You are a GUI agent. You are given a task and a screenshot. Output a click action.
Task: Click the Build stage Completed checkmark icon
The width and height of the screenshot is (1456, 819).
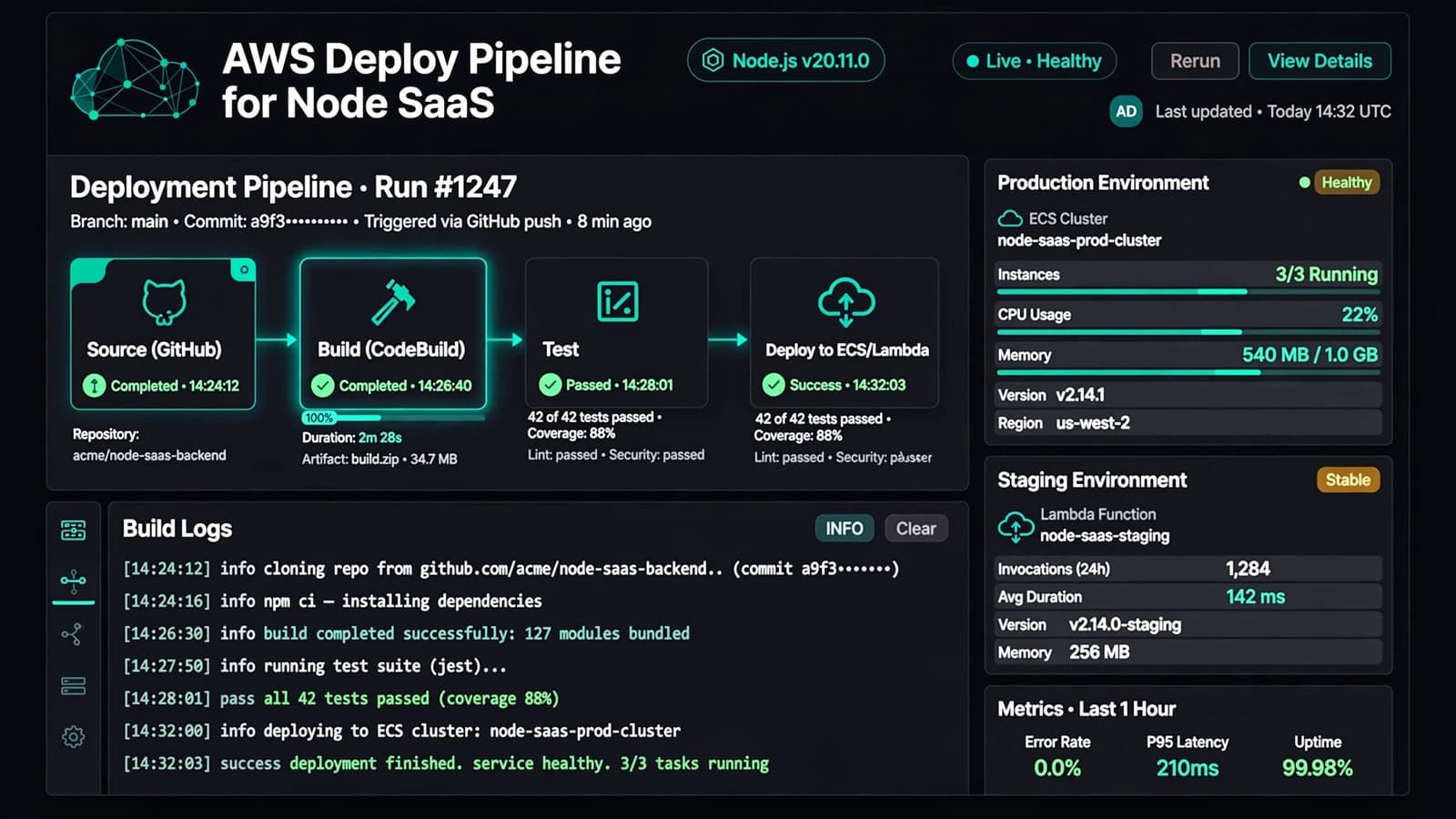click(x=322, y=386)
